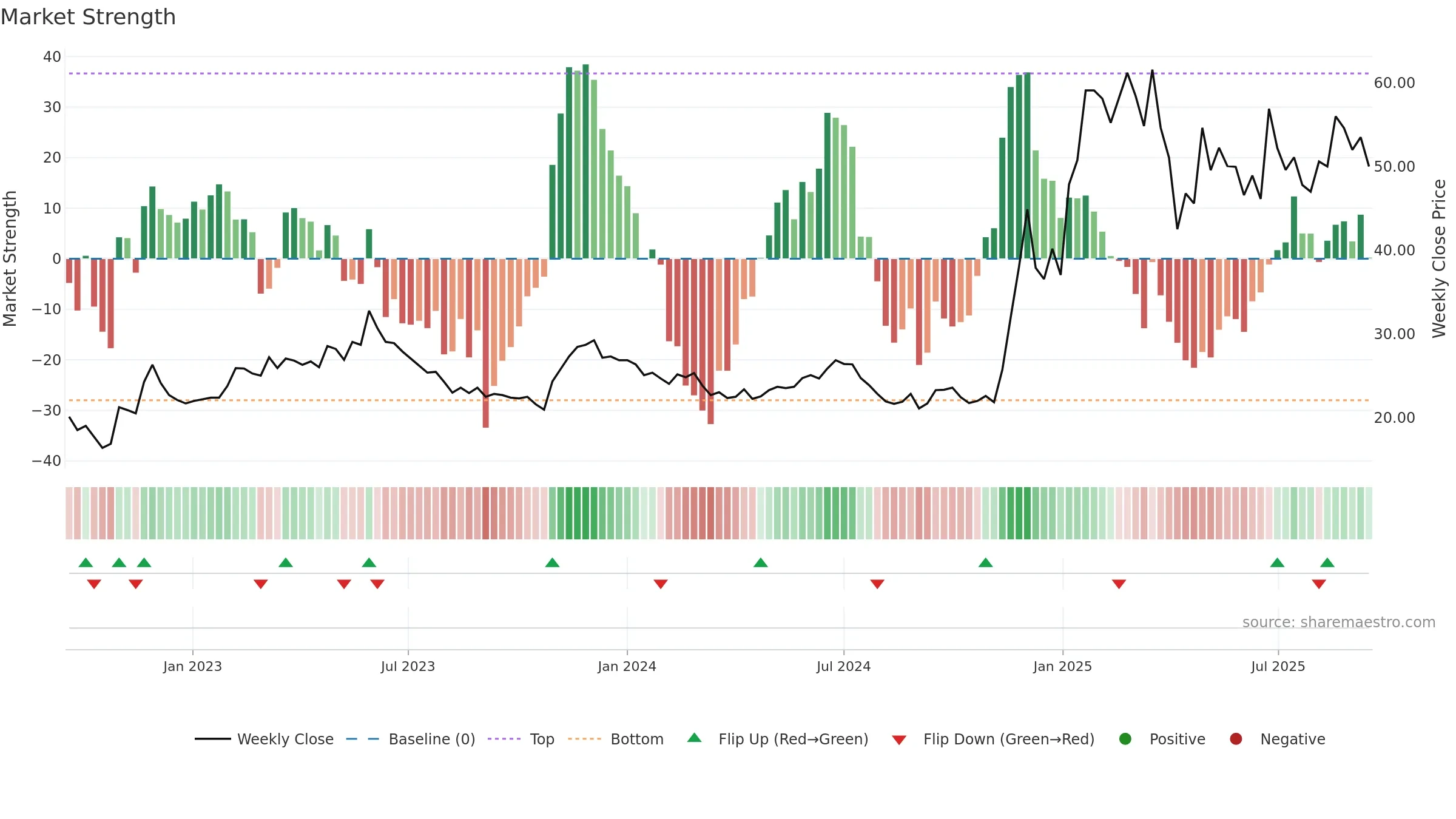Click the Jul 2025 axis label
This screenshot has height=819, width=1456.
pyautogui.click(x=1278, y=666)
